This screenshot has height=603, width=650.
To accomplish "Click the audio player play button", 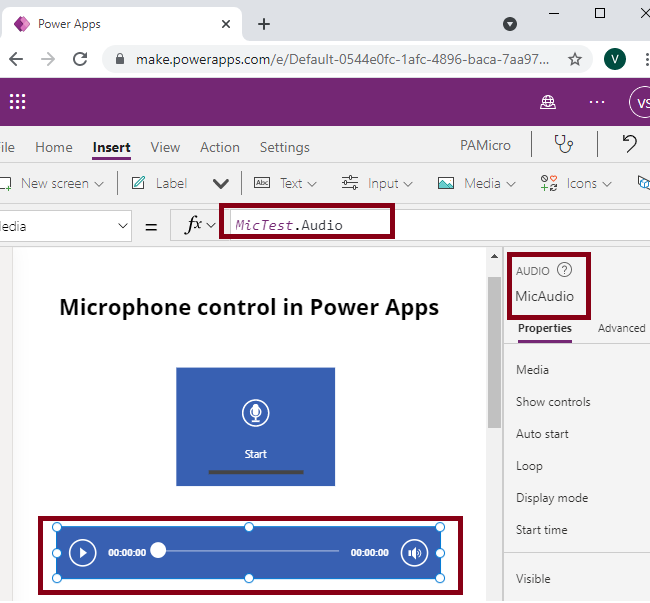I will [82, 552].
